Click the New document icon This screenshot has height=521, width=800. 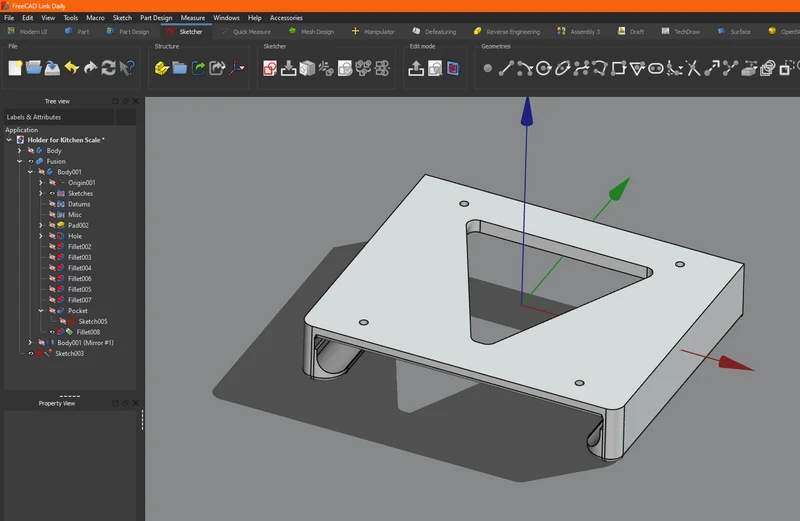coord(15,68)
